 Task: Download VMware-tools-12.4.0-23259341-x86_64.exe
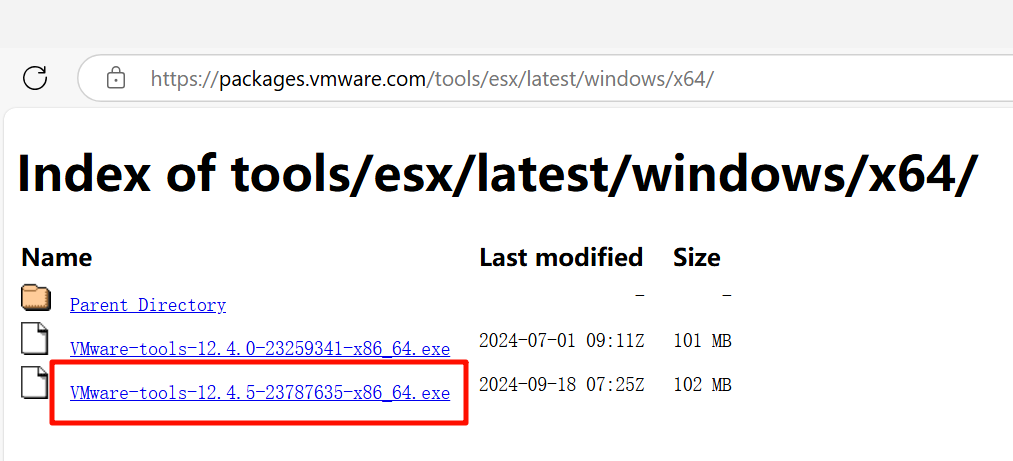coord(260,349)
